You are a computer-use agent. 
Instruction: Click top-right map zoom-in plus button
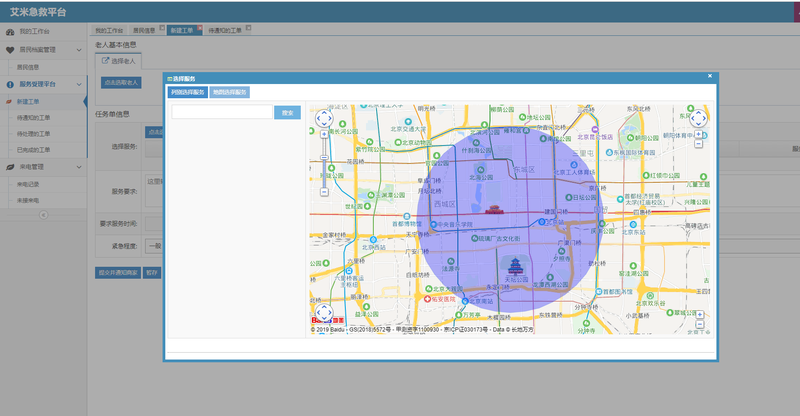tap(698, 135)
